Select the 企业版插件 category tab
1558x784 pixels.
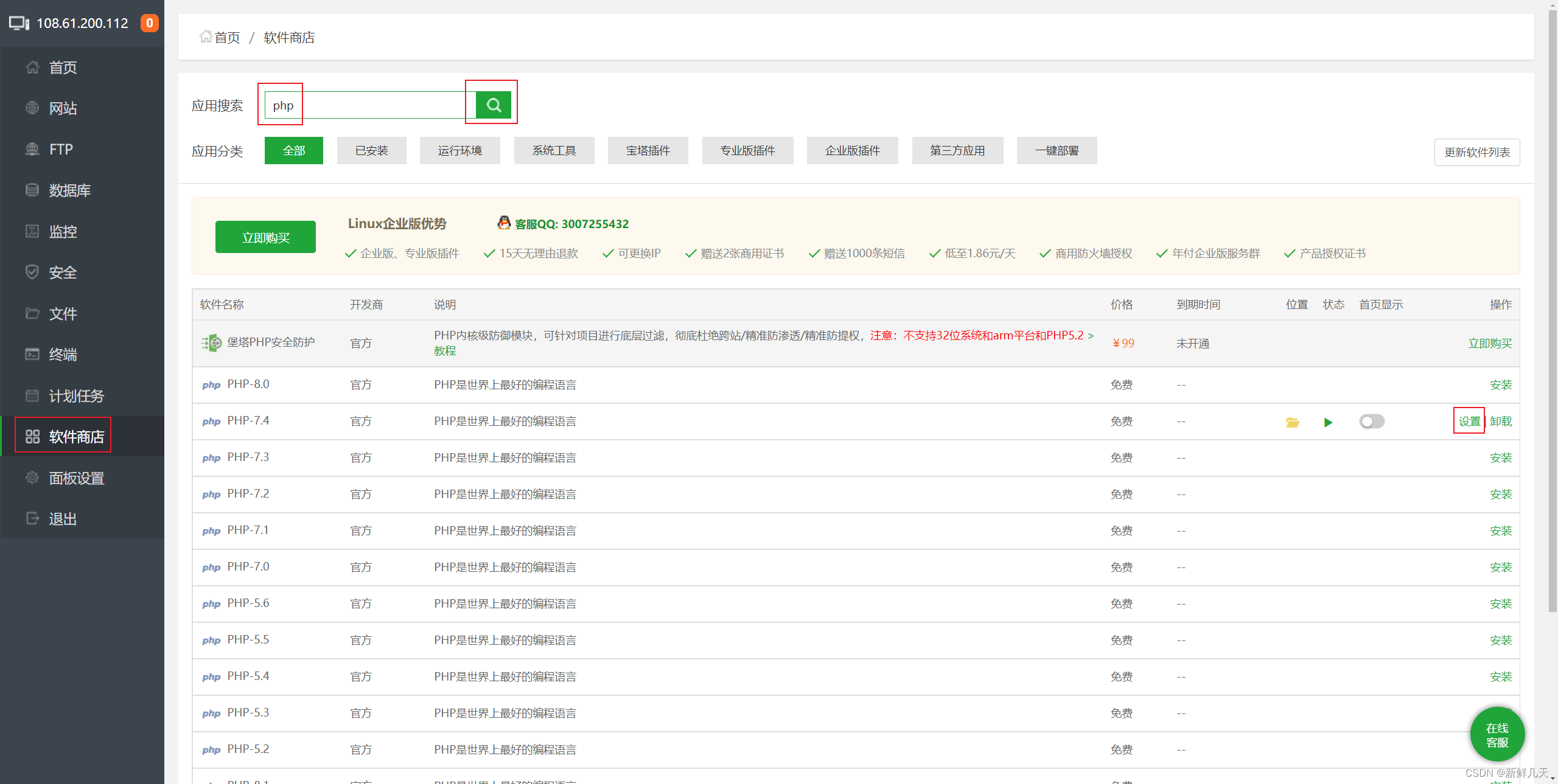tap(853, 150)
